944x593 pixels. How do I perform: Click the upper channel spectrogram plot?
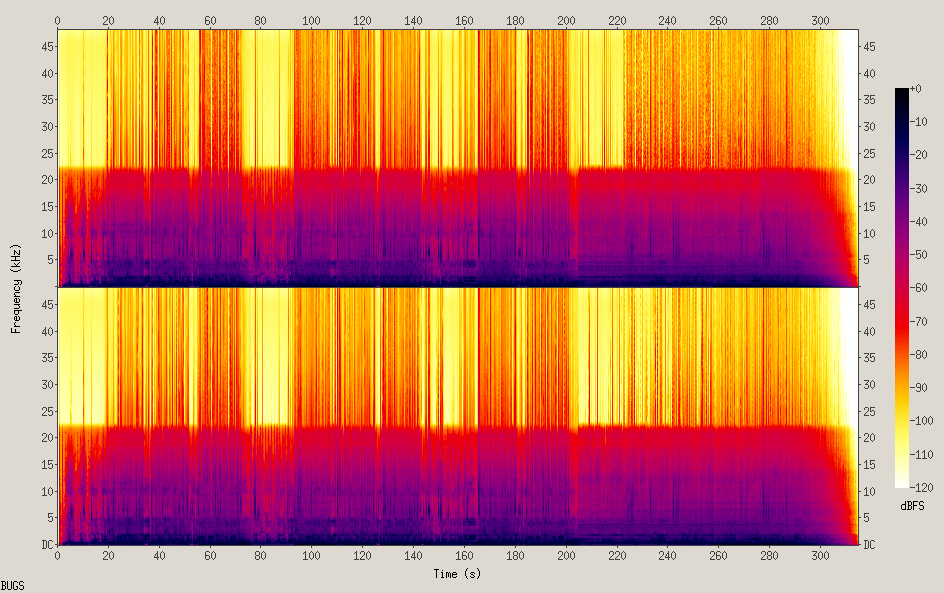pos(458,158)
